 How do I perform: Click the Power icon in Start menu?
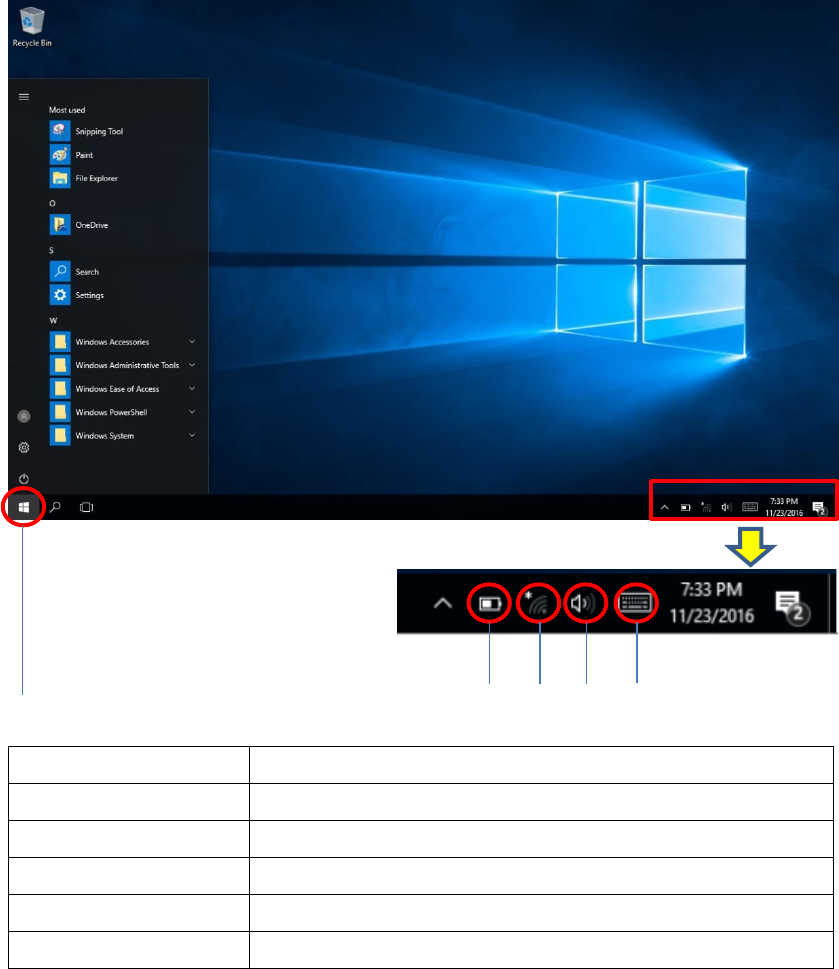(x=23, y=479)
